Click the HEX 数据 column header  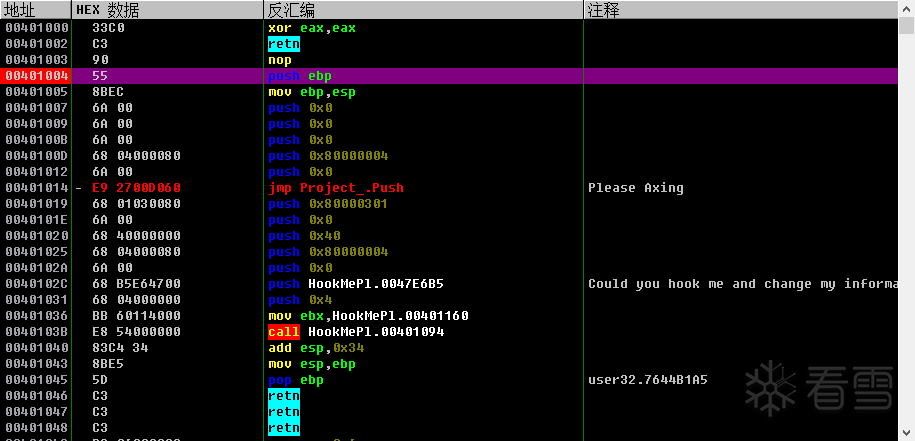(x=167, y=9)
